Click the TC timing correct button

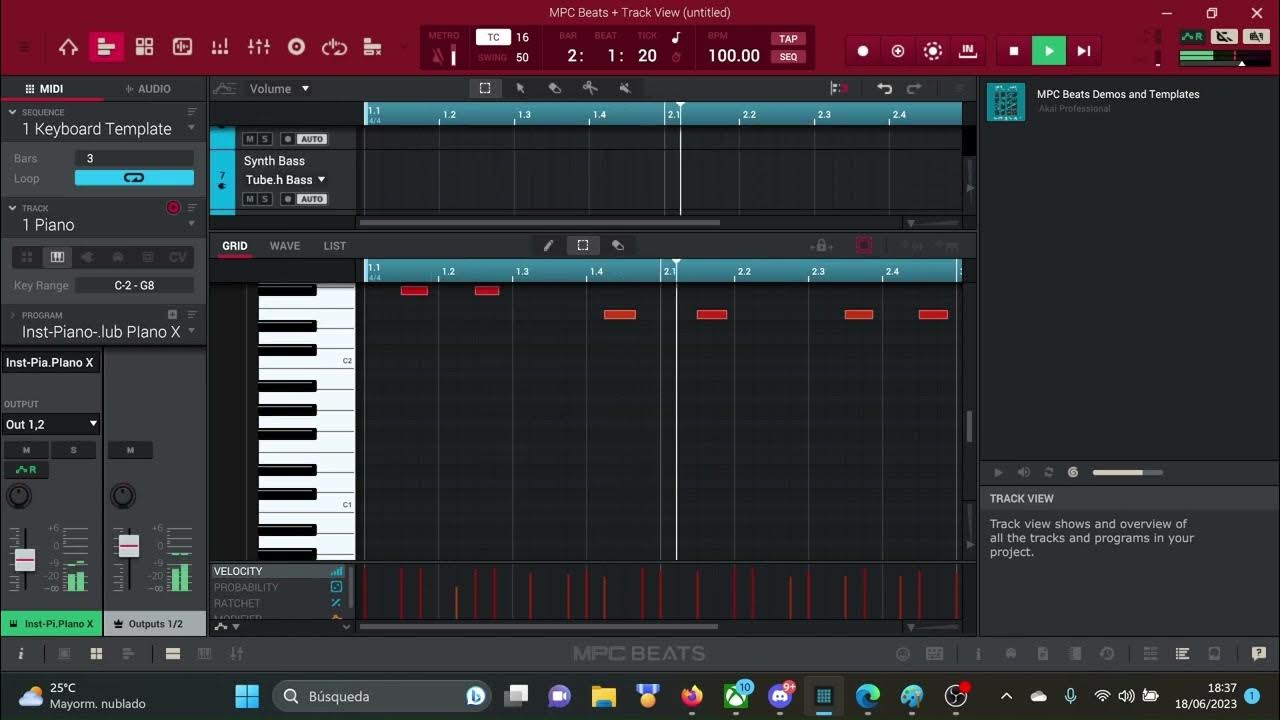pos(493,37)
